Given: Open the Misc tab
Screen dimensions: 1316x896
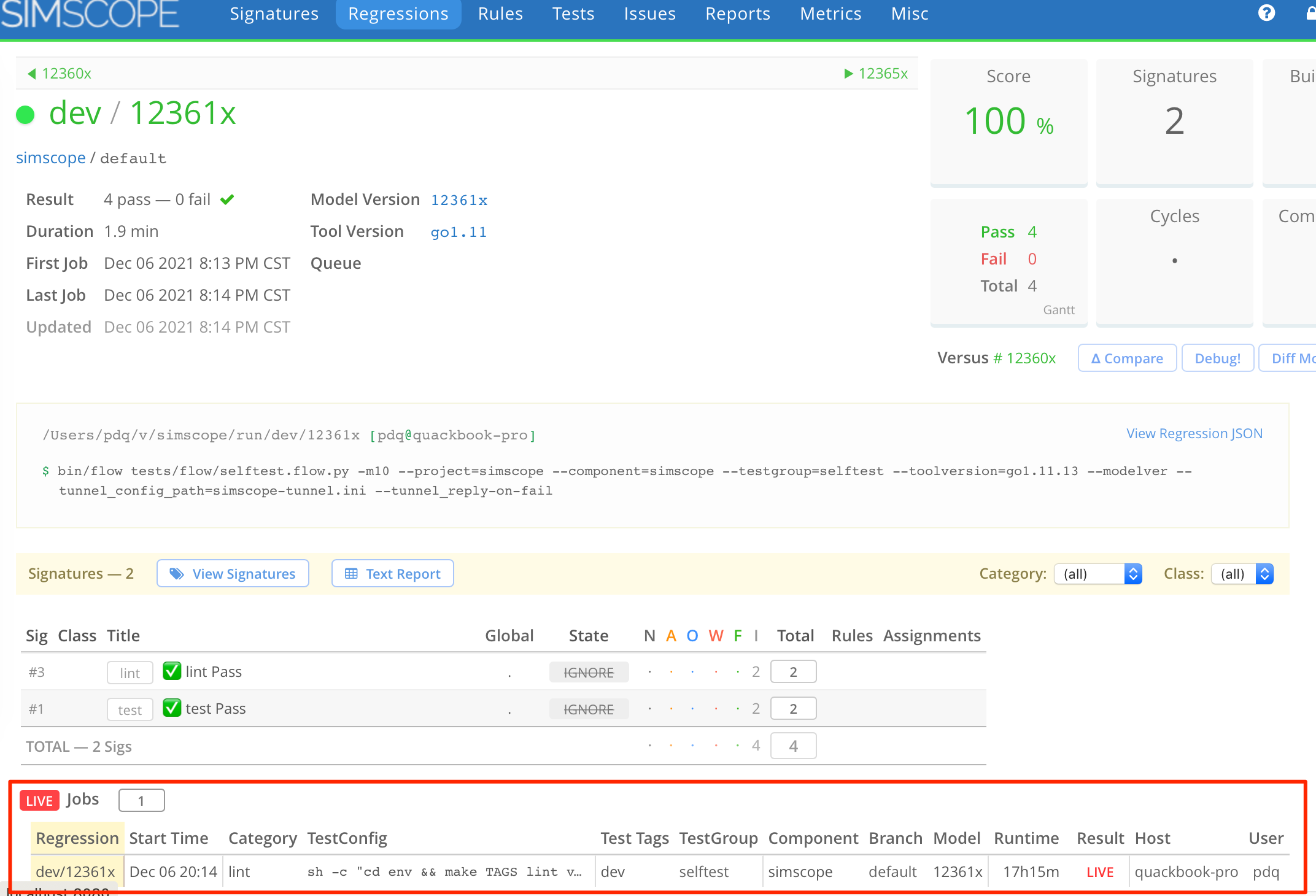Looking at the screenshot, I should [x=910, y=14].
